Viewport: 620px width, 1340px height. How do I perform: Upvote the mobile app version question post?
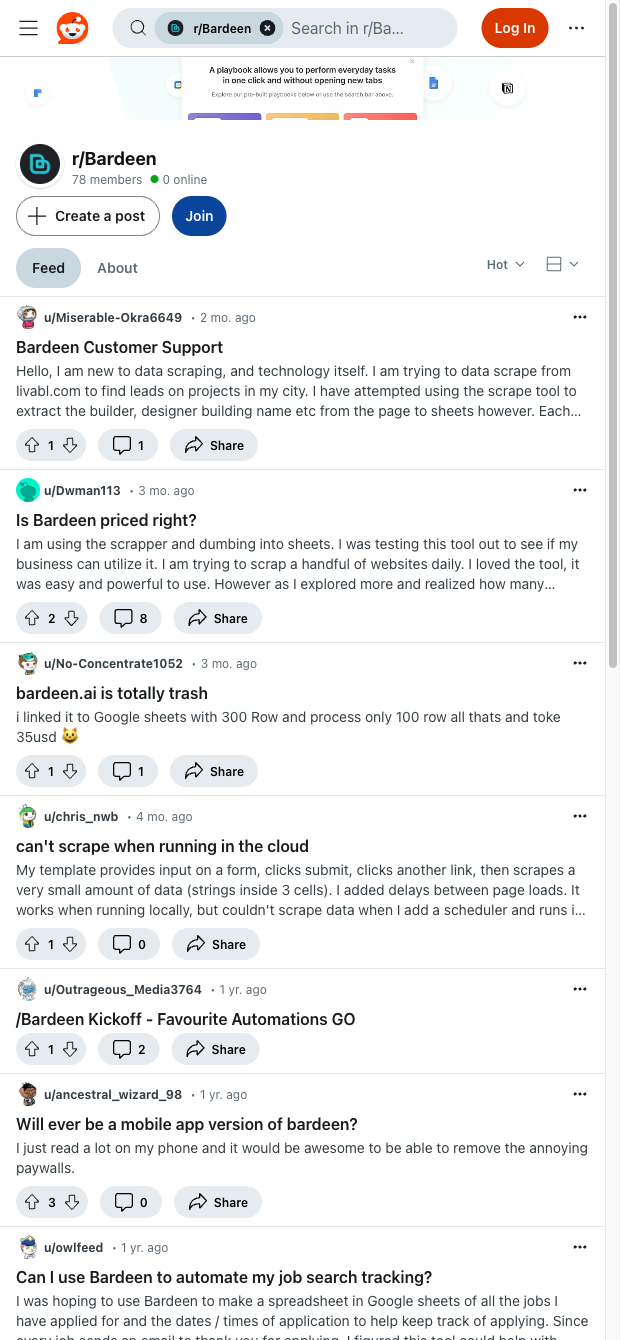coord(32,1202)
